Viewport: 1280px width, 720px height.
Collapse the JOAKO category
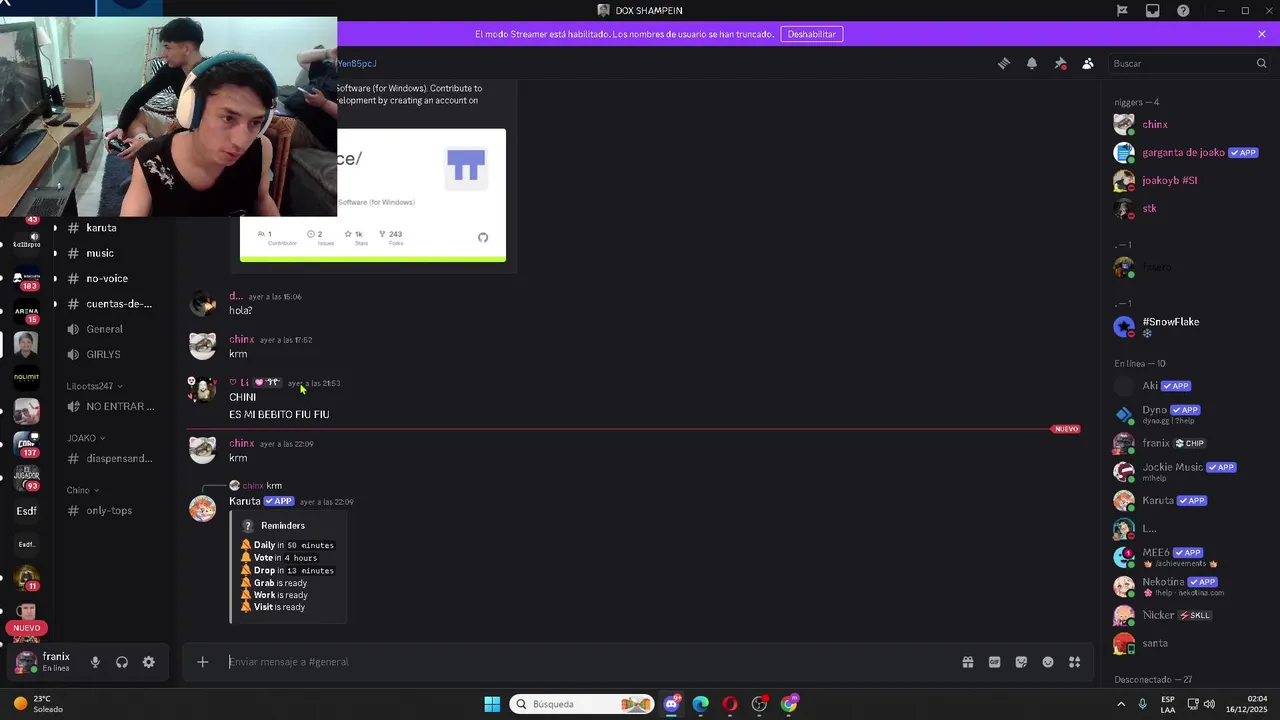click(x=86, y=438)
